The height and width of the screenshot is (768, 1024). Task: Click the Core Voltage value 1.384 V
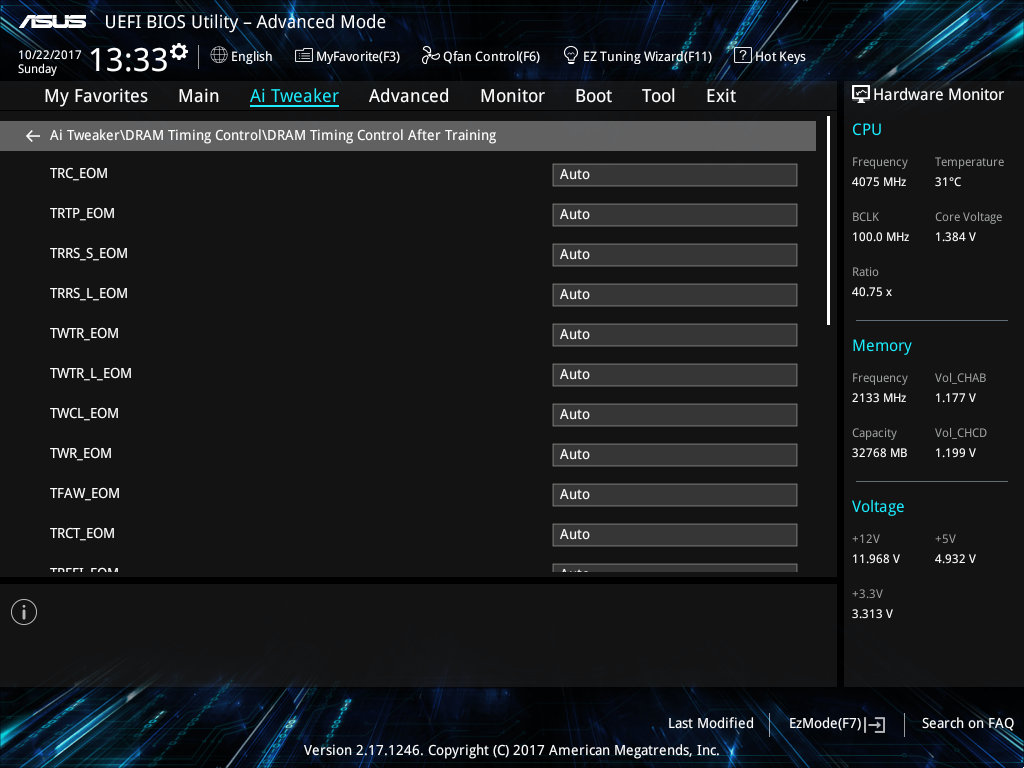pyautogui.click(x=955, y=237)
